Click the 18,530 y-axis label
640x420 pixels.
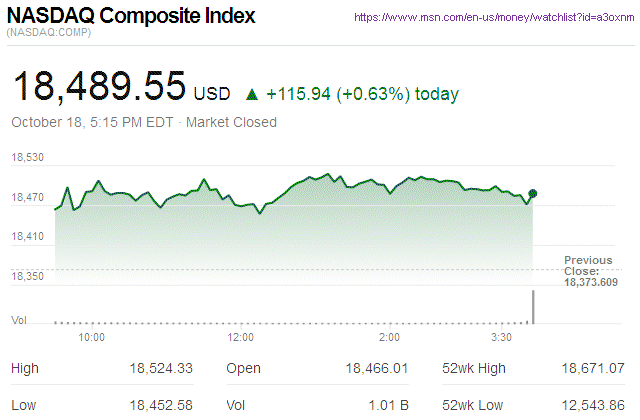[x=28, y=158]
